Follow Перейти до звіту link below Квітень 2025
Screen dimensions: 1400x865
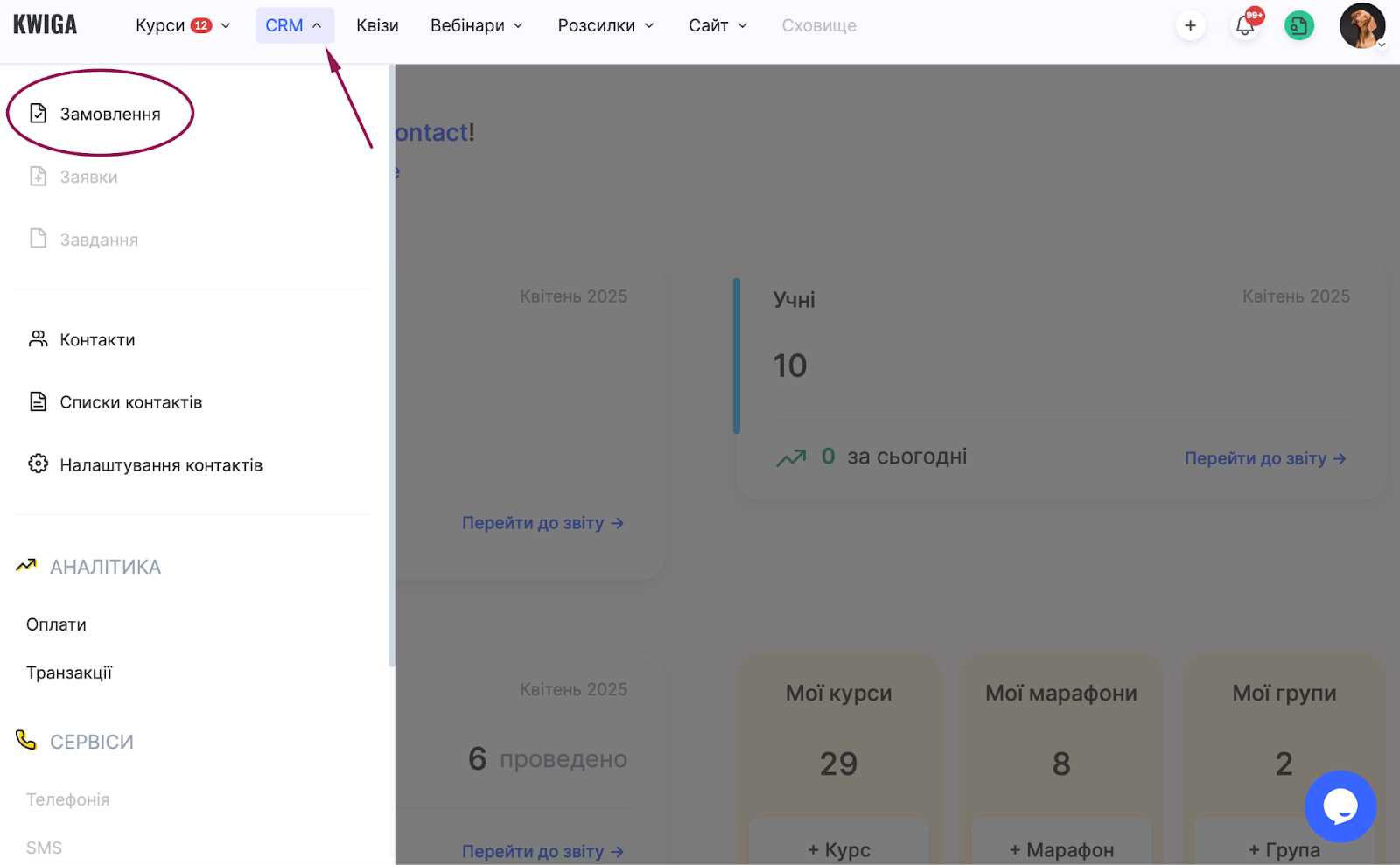click(542, 523)
